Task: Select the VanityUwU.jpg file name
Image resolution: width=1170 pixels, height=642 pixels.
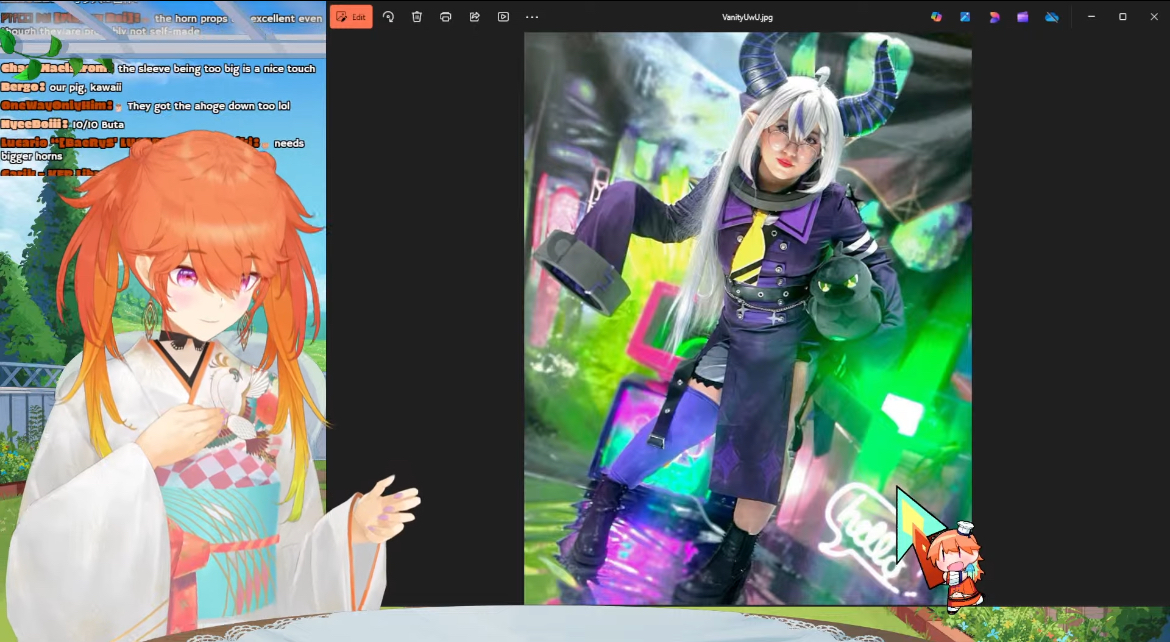Action: coord(747,17)
